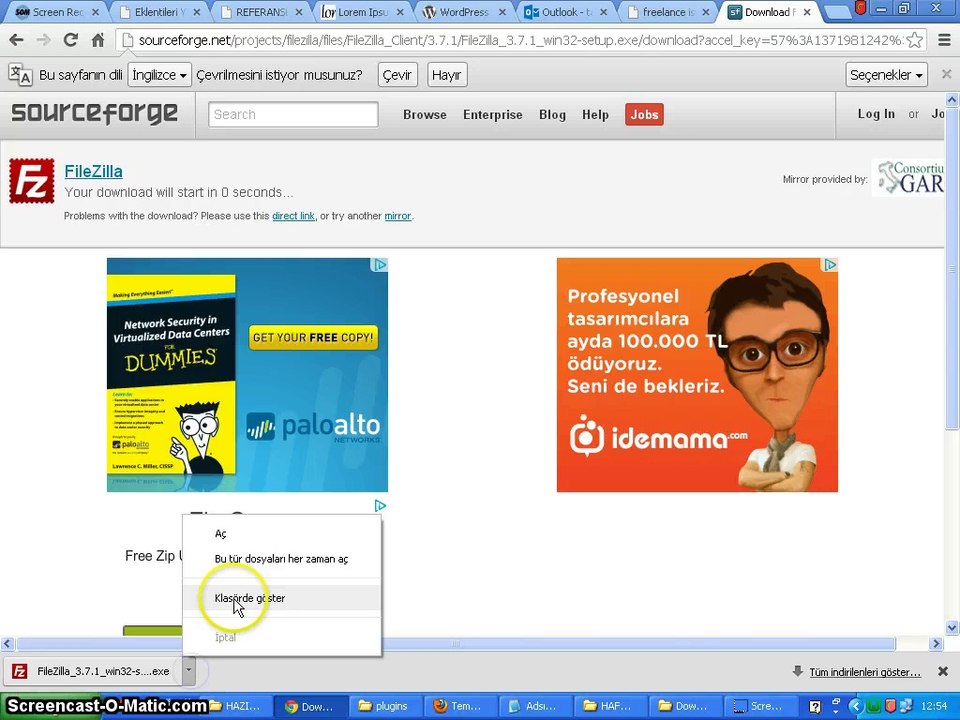Click the translate icon in the translation bar
960x720 pixels.
(20, 75)
